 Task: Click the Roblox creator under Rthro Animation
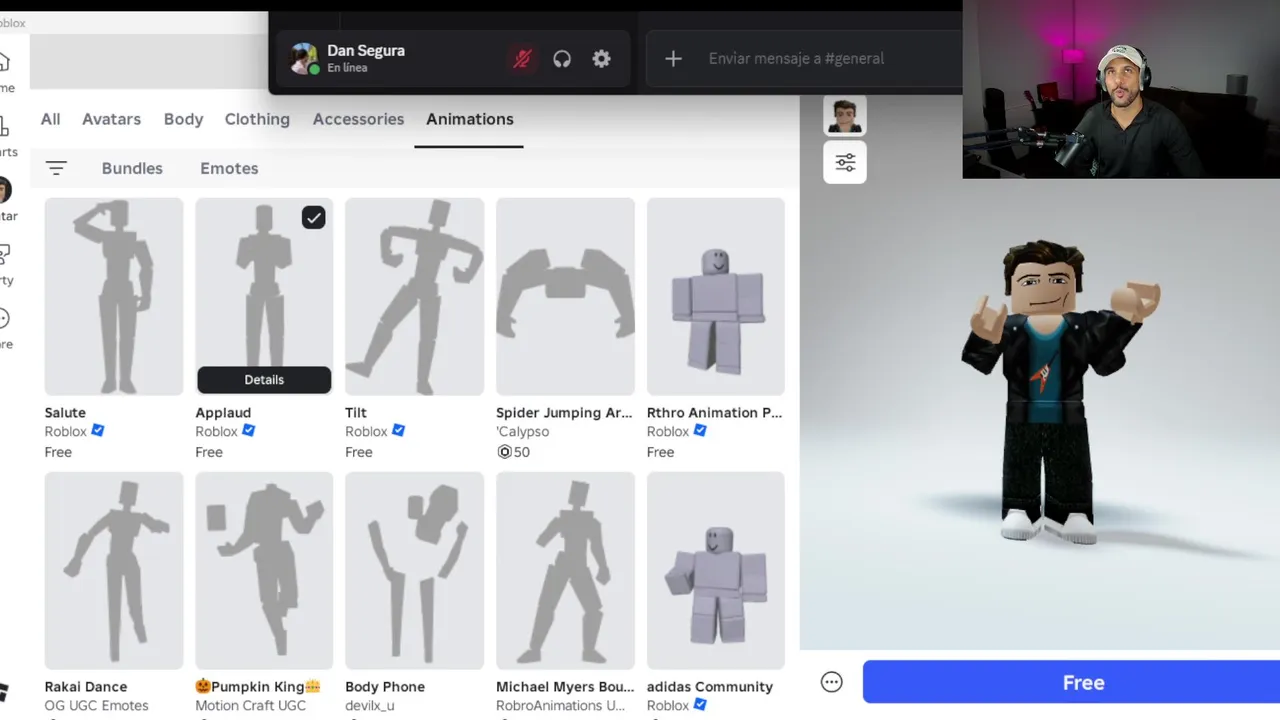coord(668,432)
